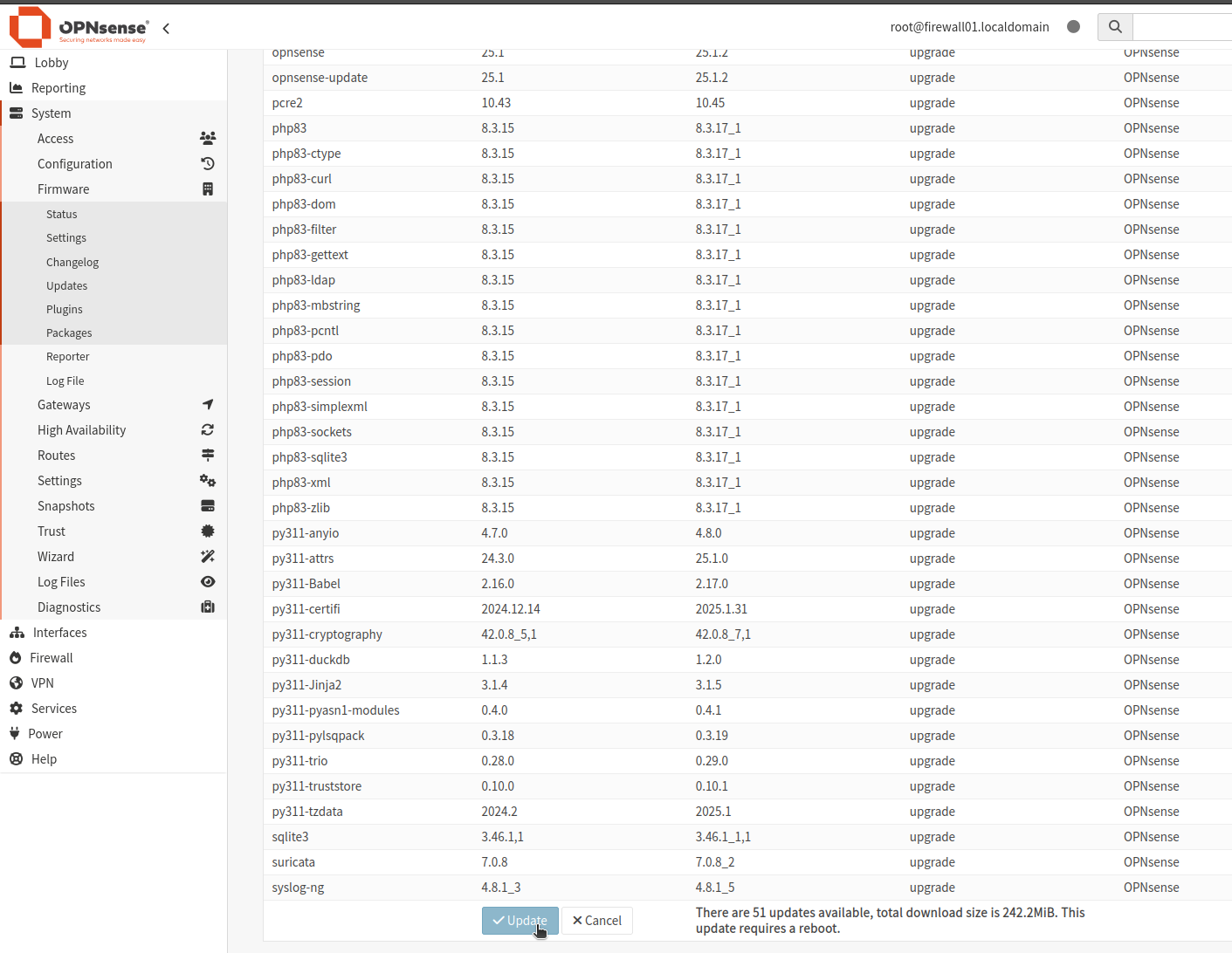Click the Services gear icon

pos(16,709)
